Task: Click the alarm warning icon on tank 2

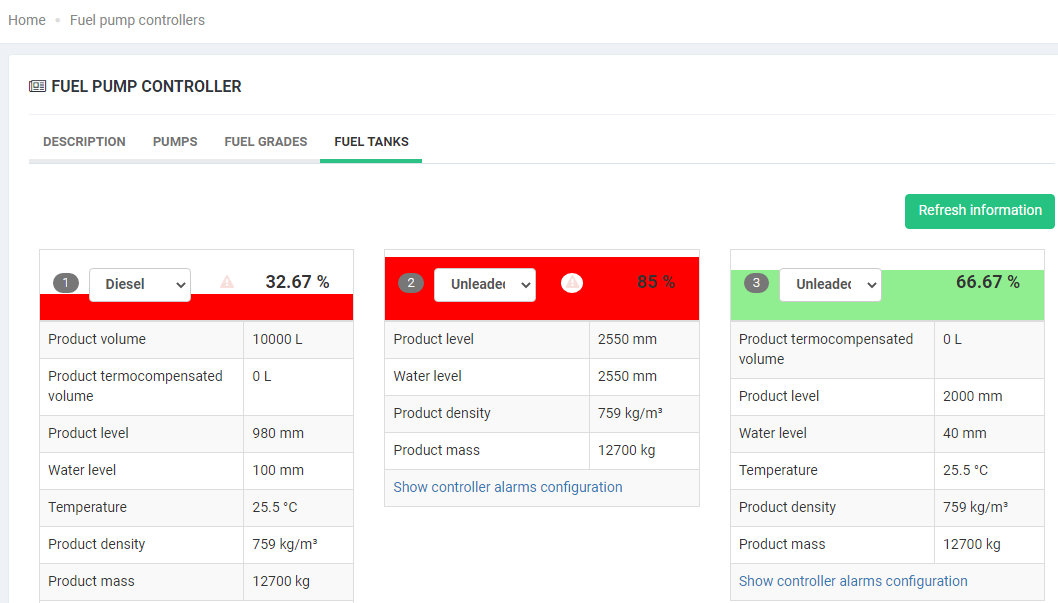Action: pyautogui.click(x=572, y=283)
